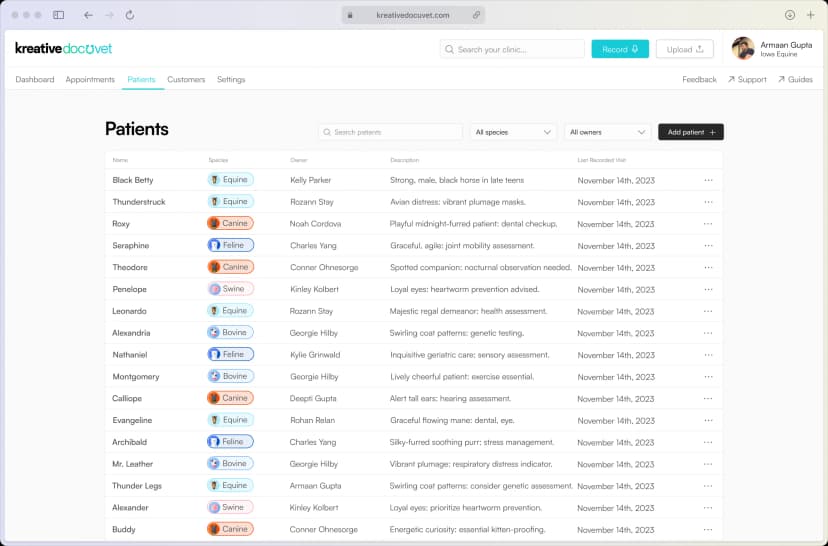This screenshot has height=546, width=828.
Task: Click owner Armaan Gupta in Thunder Legs row
Action: coord(315,486)
